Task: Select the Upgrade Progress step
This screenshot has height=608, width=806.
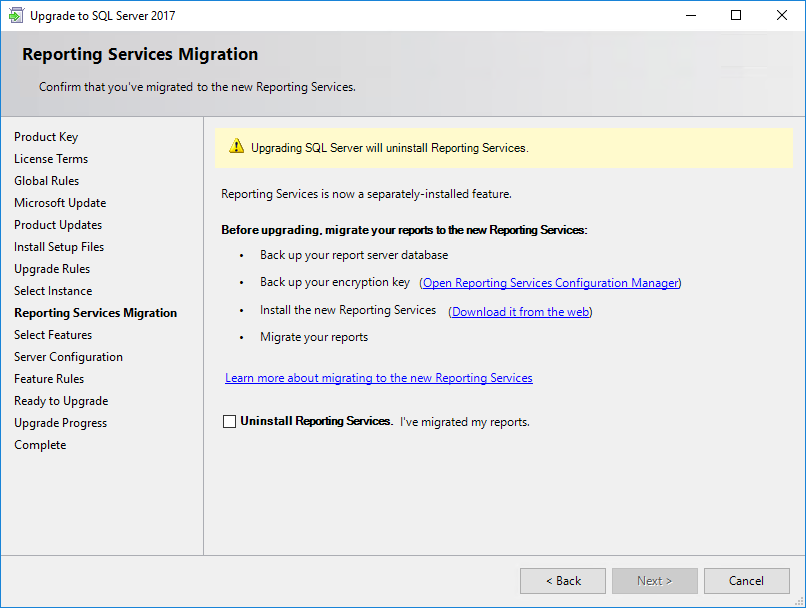Action: (x=61, y=423)
